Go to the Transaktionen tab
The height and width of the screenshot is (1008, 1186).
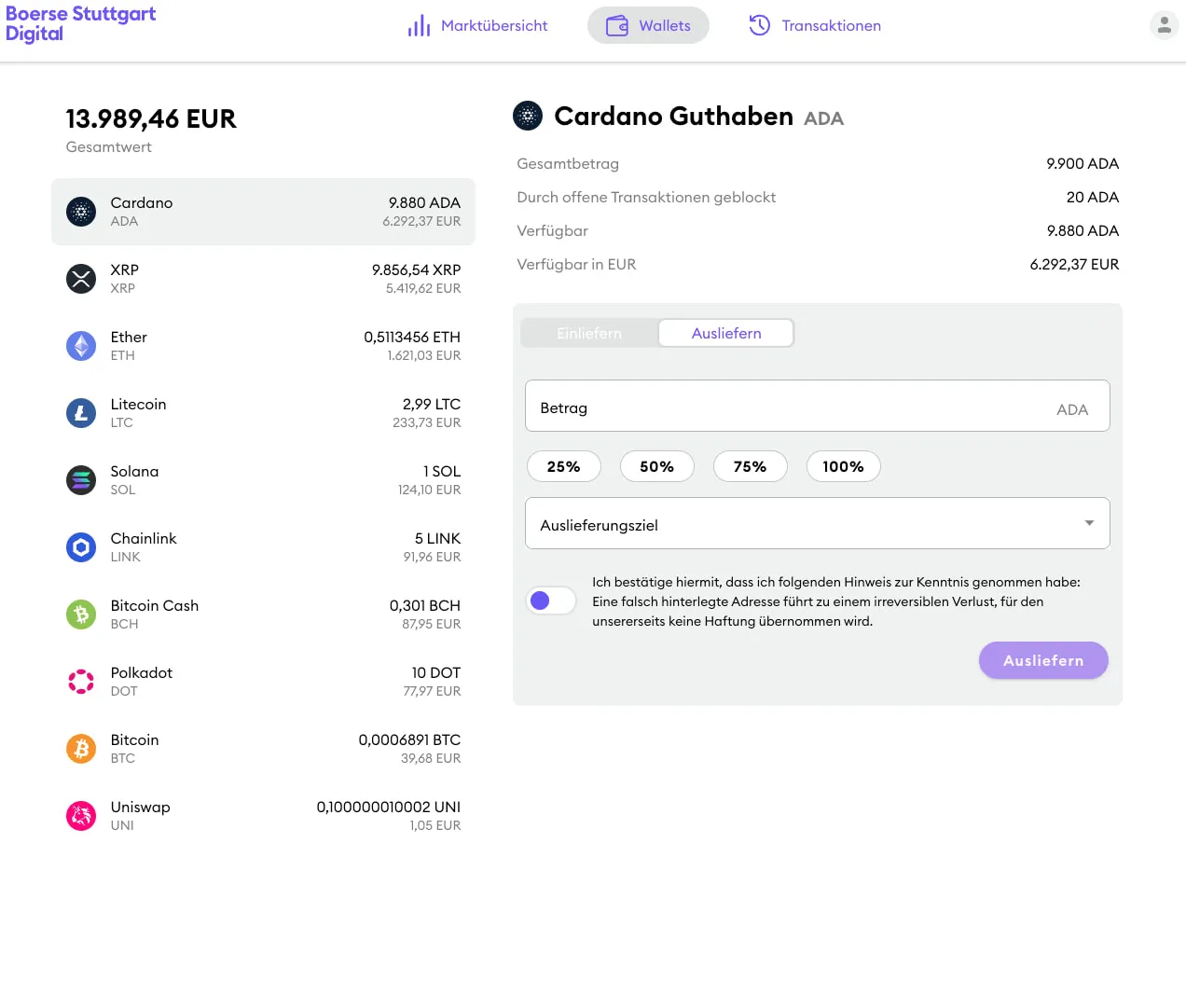tap(815, 25)
